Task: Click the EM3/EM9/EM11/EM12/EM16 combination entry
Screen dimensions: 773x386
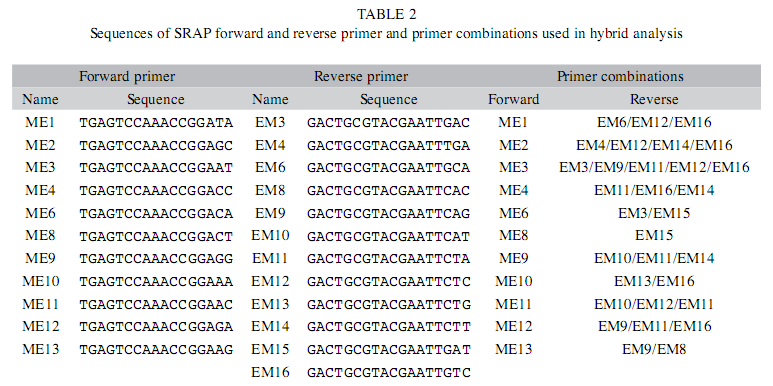Action: click(x=654, y=168)
